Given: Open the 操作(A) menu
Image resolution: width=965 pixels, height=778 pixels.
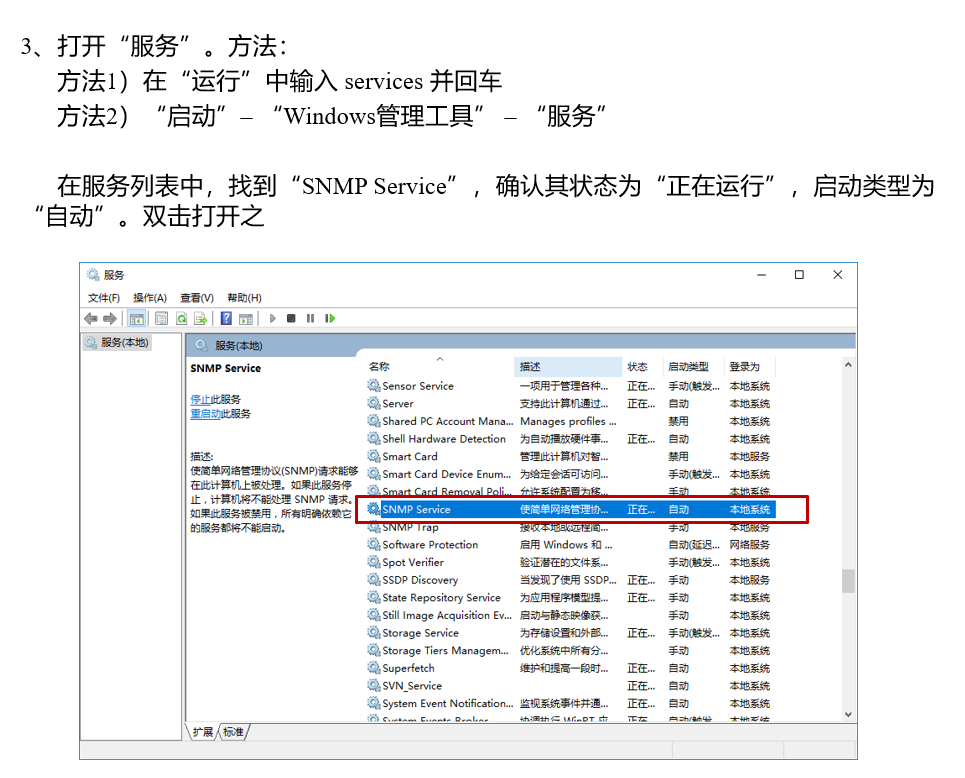Looking at the screenshot, I should 150,298.
